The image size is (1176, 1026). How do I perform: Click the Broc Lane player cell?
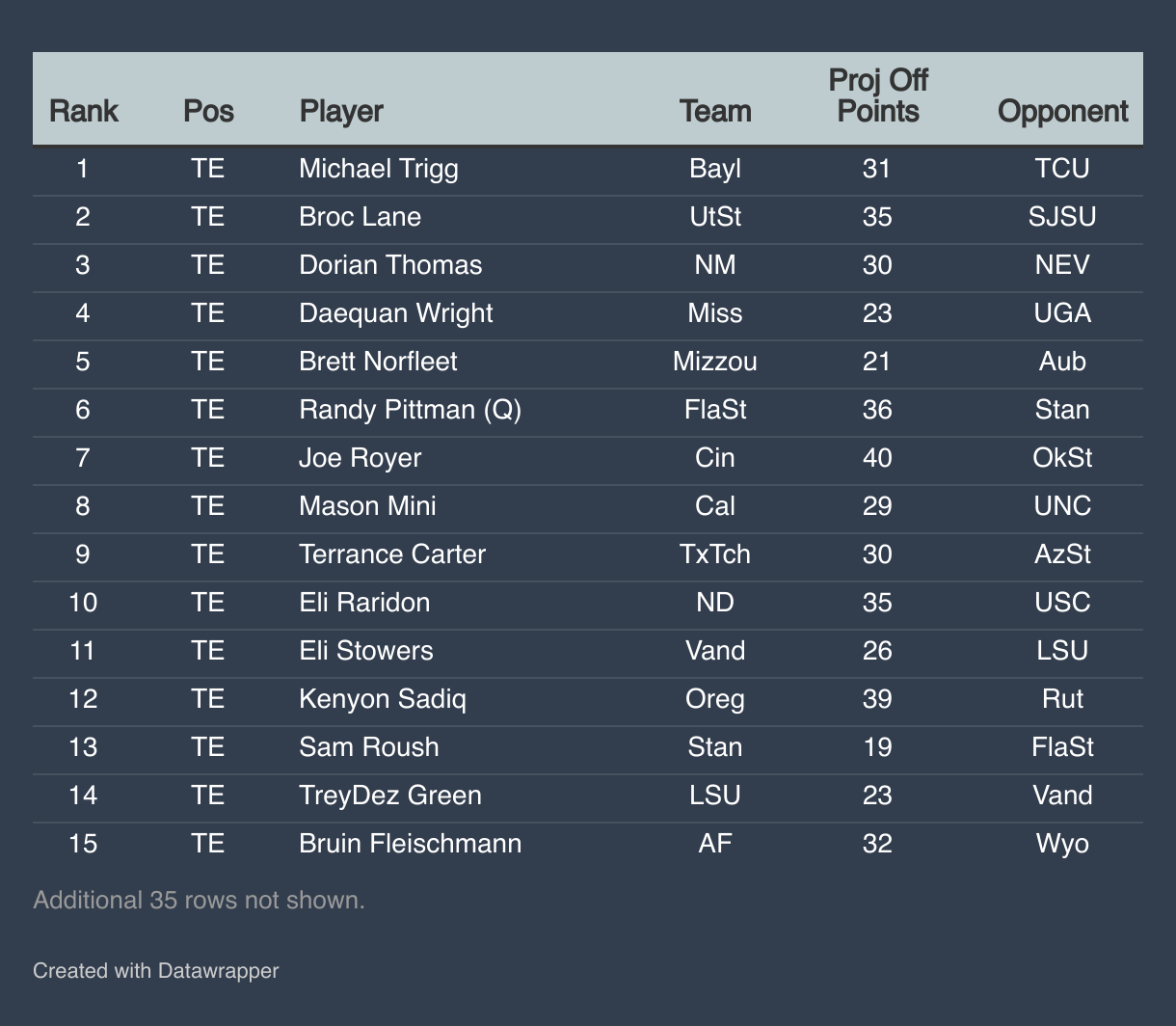click(360, 216)
